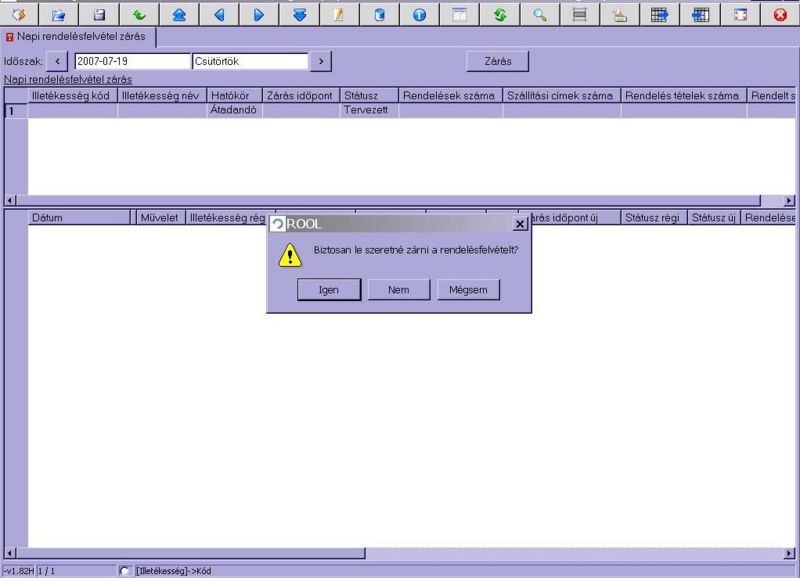Click the red exit toolbar icon
The image size is (800, 578).
pyautogui.click(x=780, y=15)
